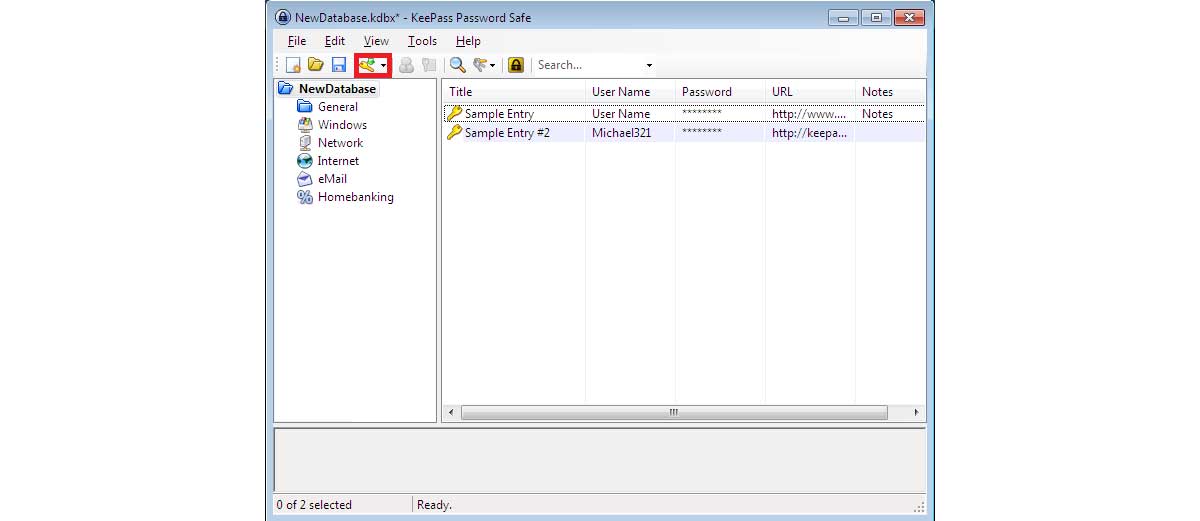Sort entries by Notes column header
The image size is (1200, 521).
point(890,92)
